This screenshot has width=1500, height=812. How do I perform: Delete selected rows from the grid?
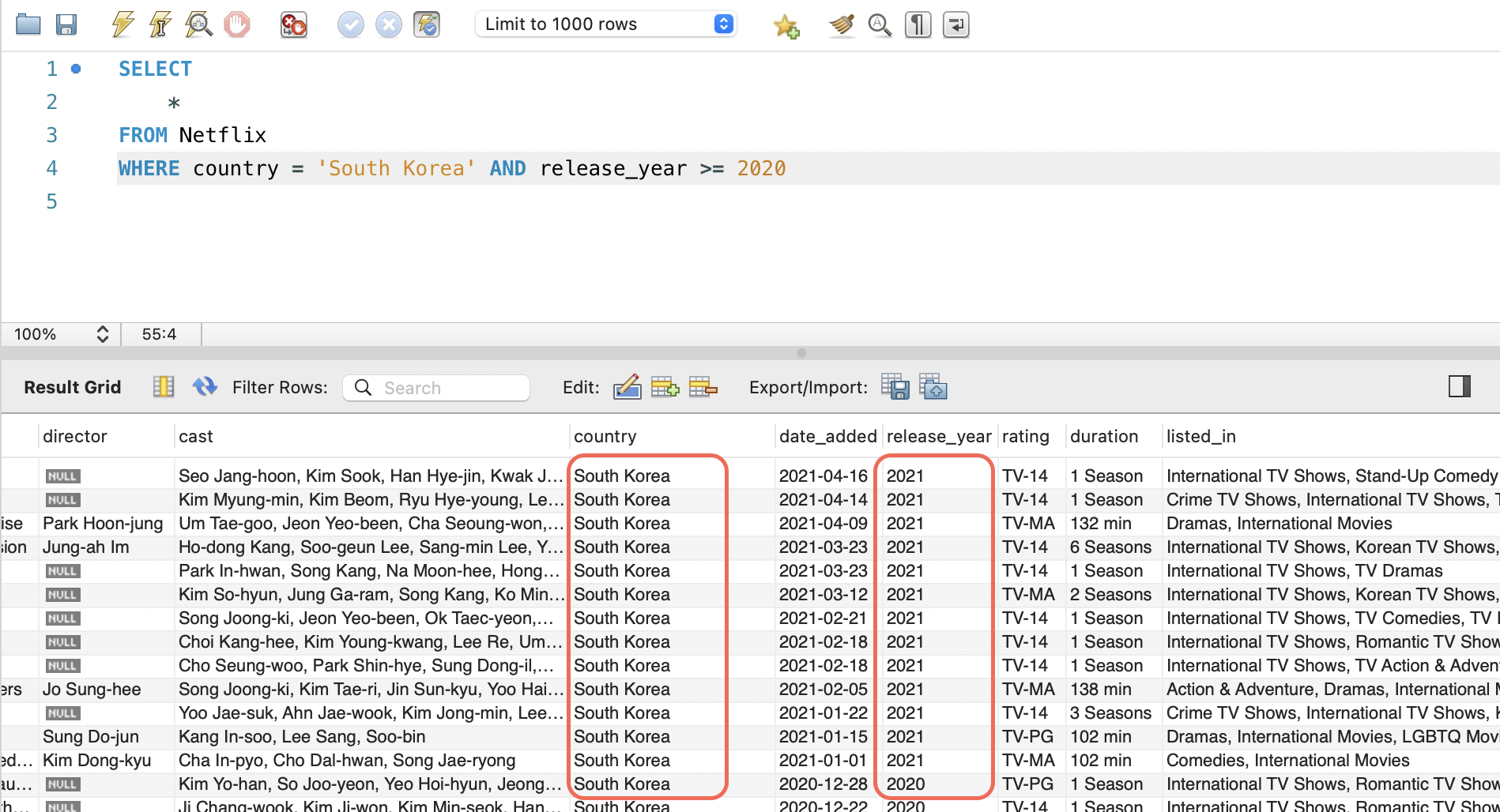703,387
